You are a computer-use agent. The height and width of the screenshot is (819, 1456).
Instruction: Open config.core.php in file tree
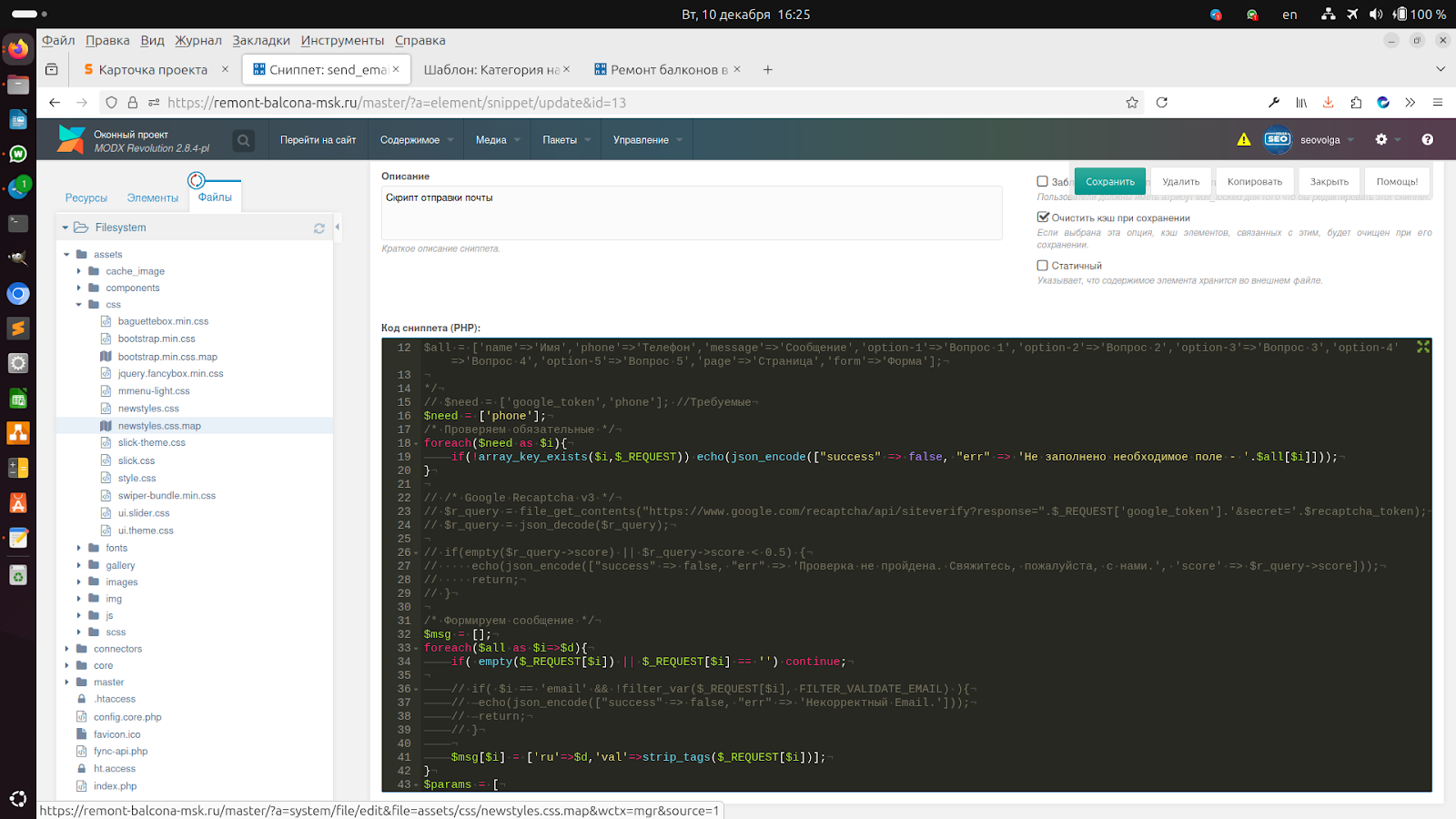click(127, 717)
